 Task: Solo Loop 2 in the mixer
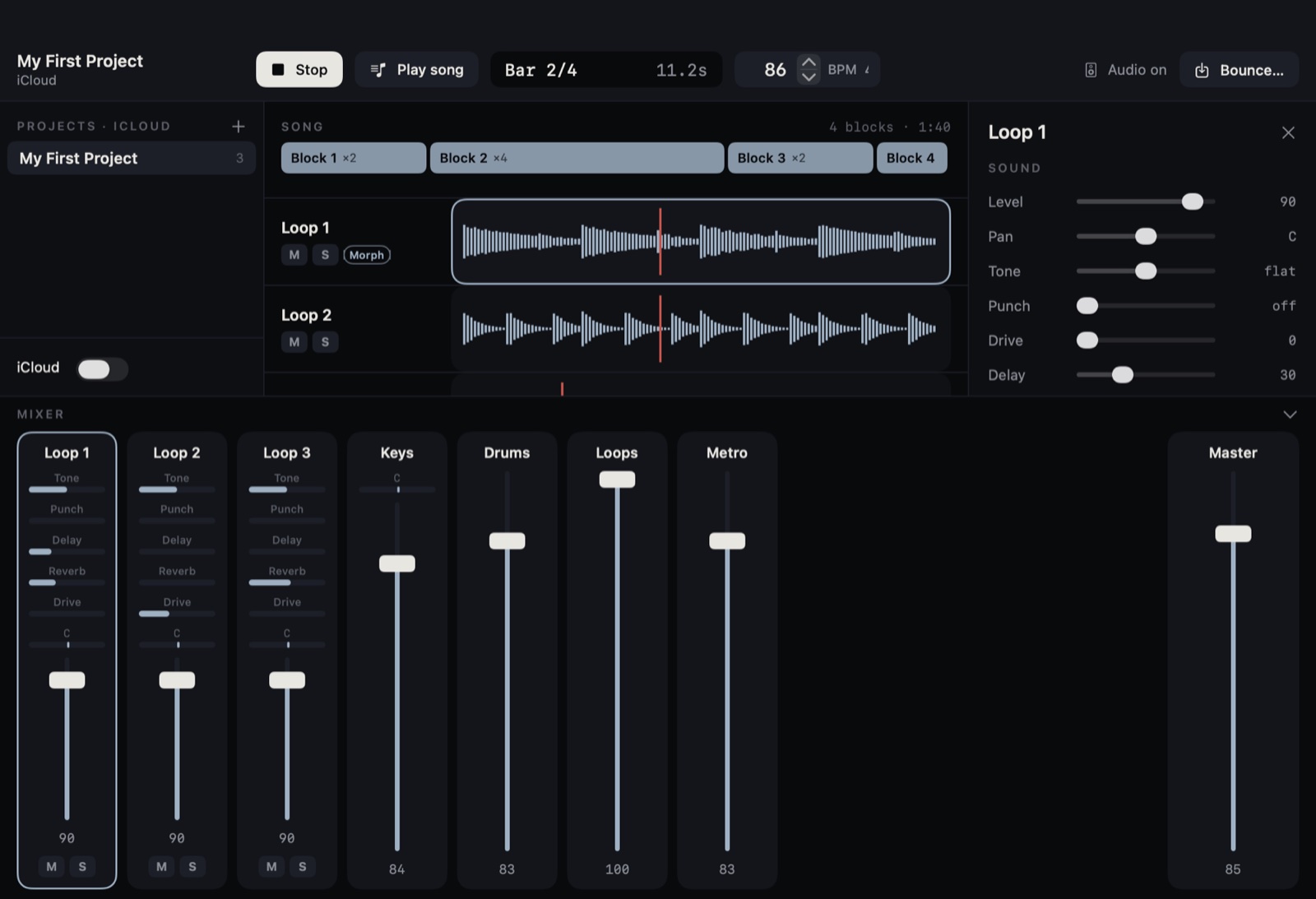[192, 866]
